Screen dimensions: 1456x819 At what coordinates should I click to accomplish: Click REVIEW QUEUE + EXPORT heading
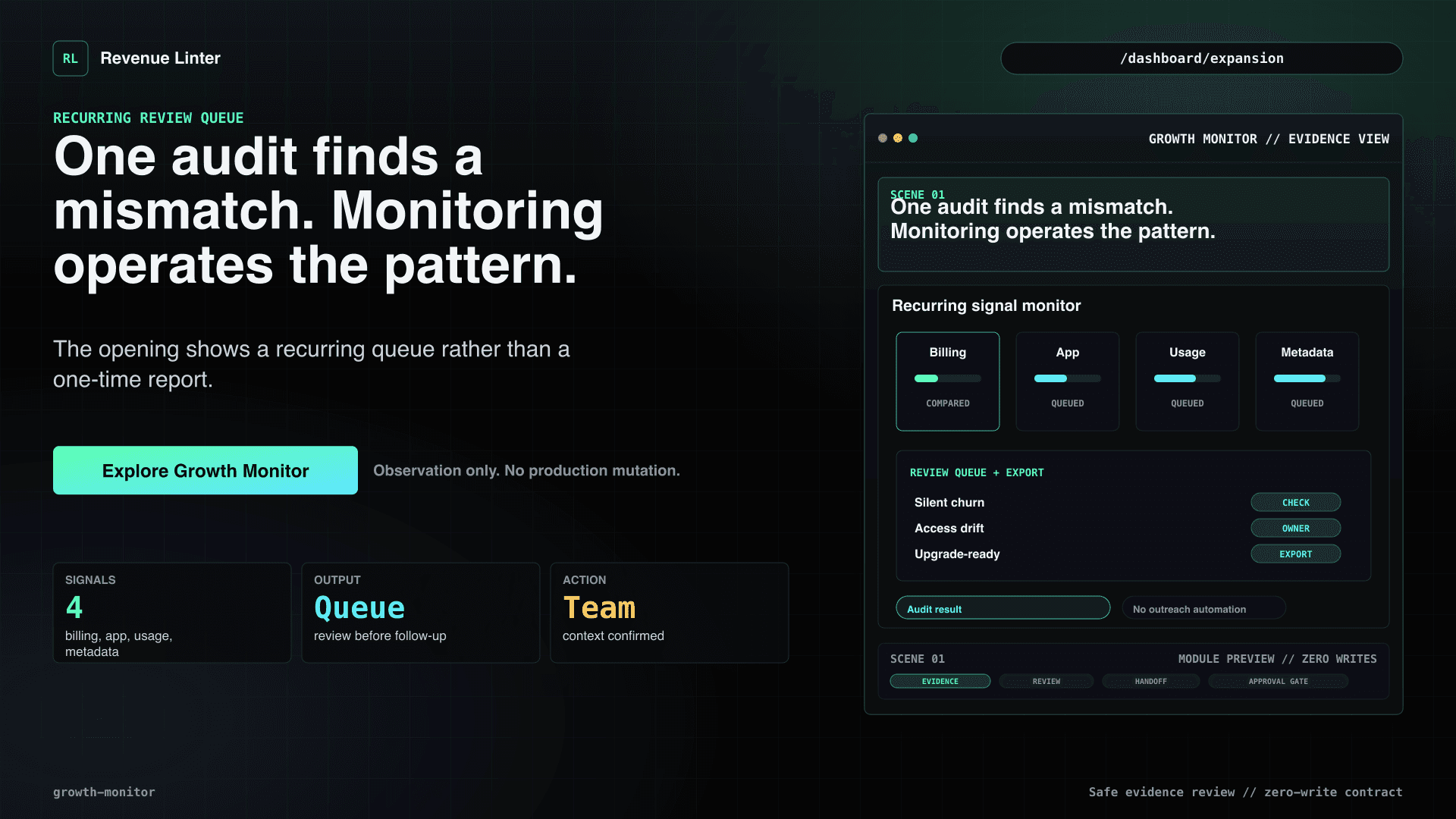(977, 472)
